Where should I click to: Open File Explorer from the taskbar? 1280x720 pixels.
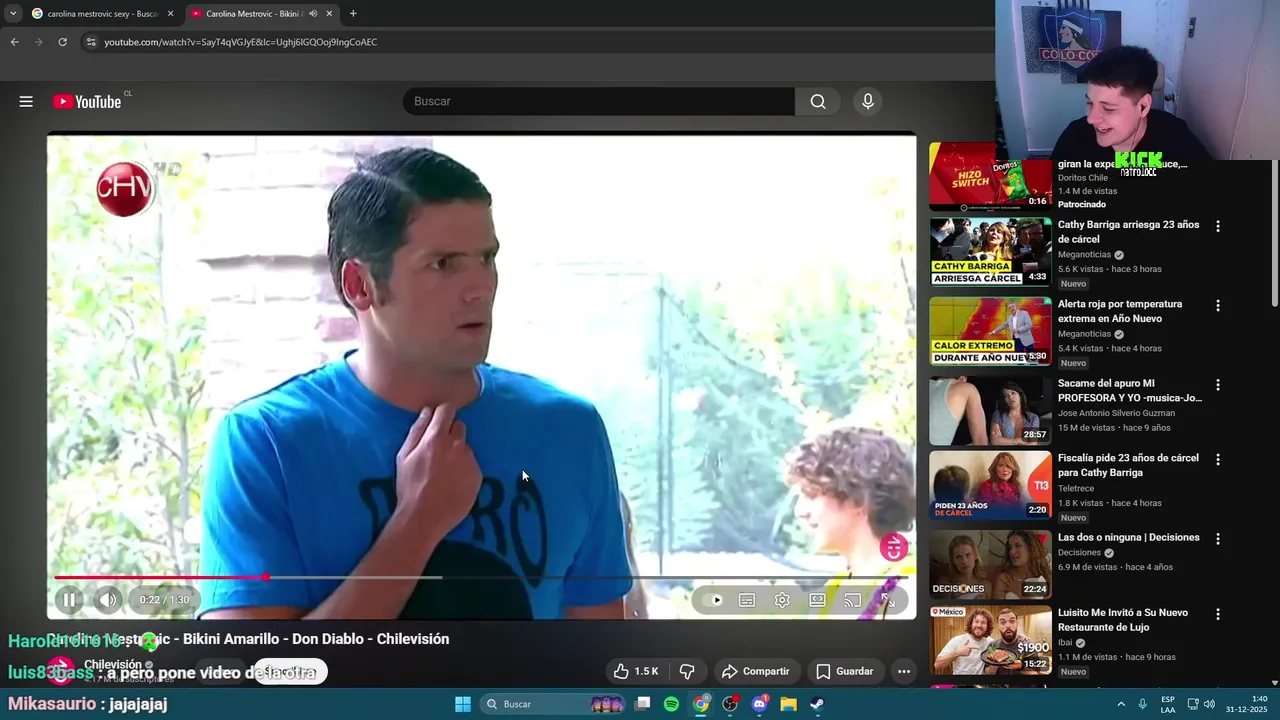[x=788, y=704]
